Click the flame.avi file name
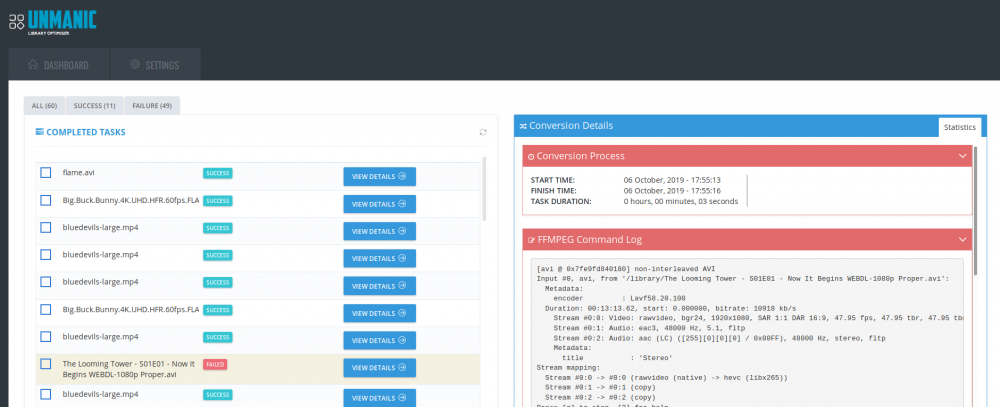Image resolution: width=1000 pixels, height=407 pixels. click(x=78, y=172)
